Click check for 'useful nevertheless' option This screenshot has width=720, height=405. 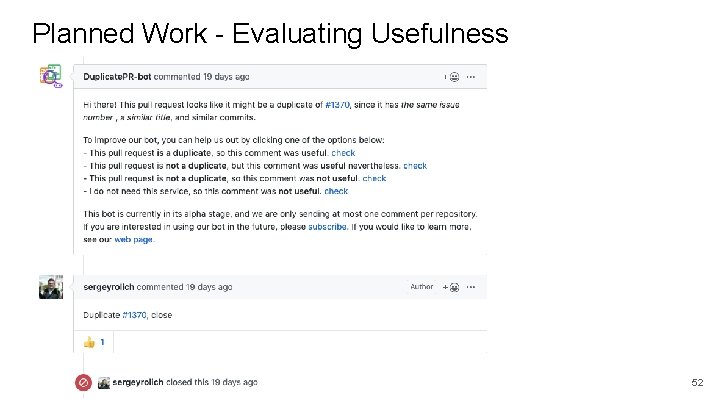[x=415, y=166]
